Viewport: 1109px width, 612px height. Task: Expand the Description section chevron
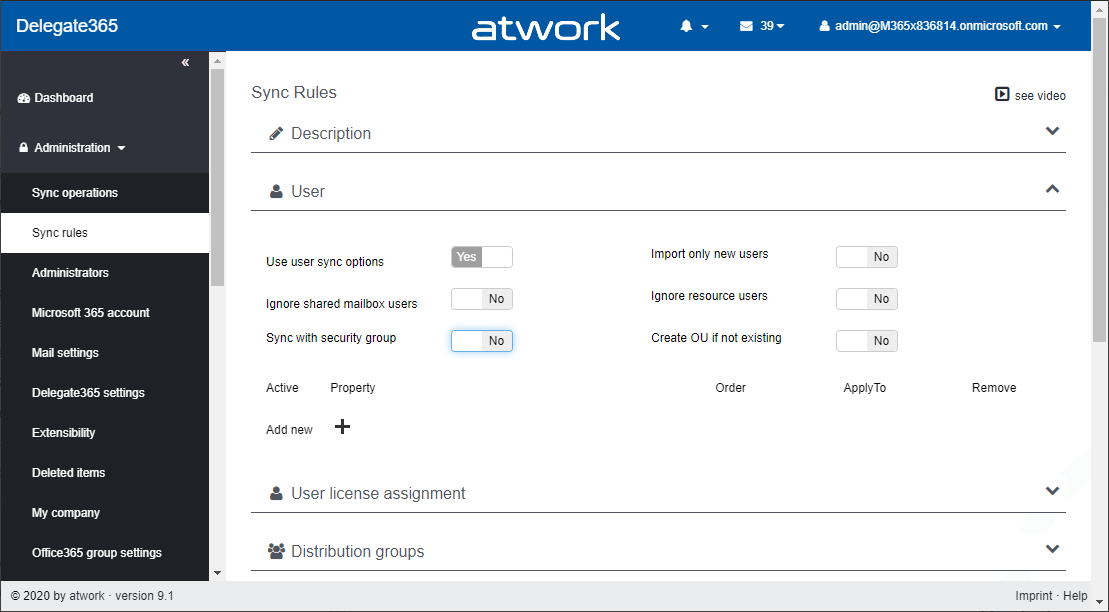pyautogui.click(x=1052, y=131)
